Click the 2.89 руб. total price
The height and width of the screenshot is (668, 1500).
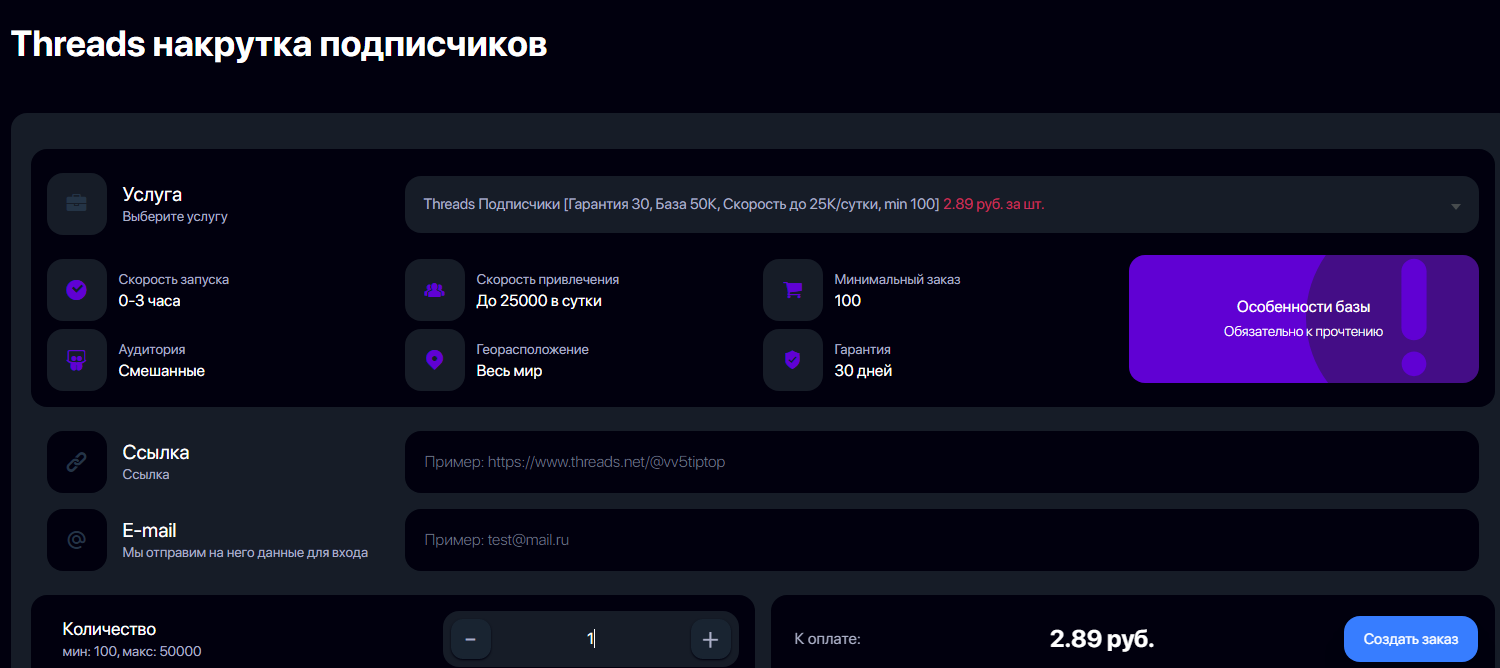pos(1101,639)
